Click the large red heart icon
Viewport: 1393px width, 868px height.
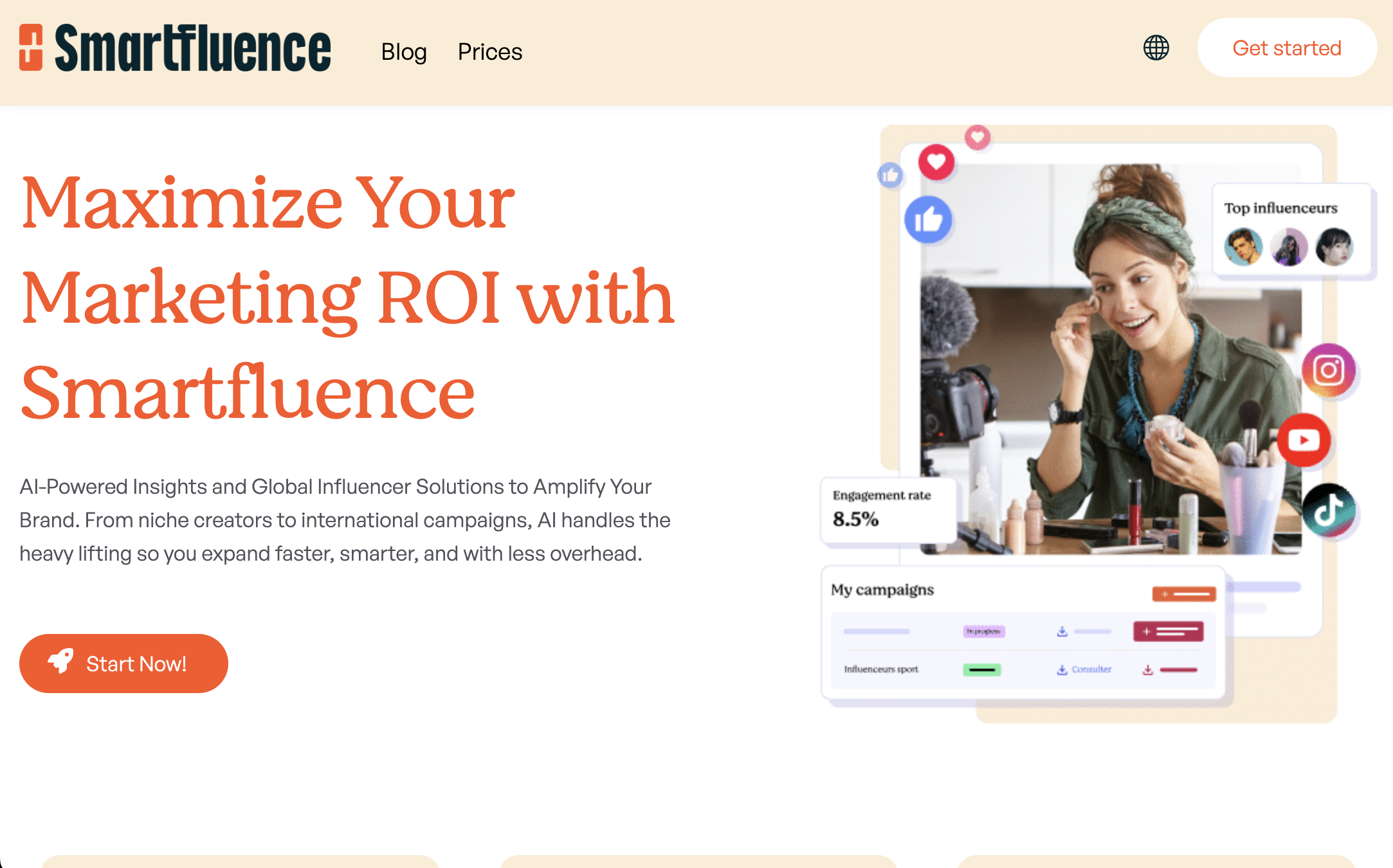(936, 161)
